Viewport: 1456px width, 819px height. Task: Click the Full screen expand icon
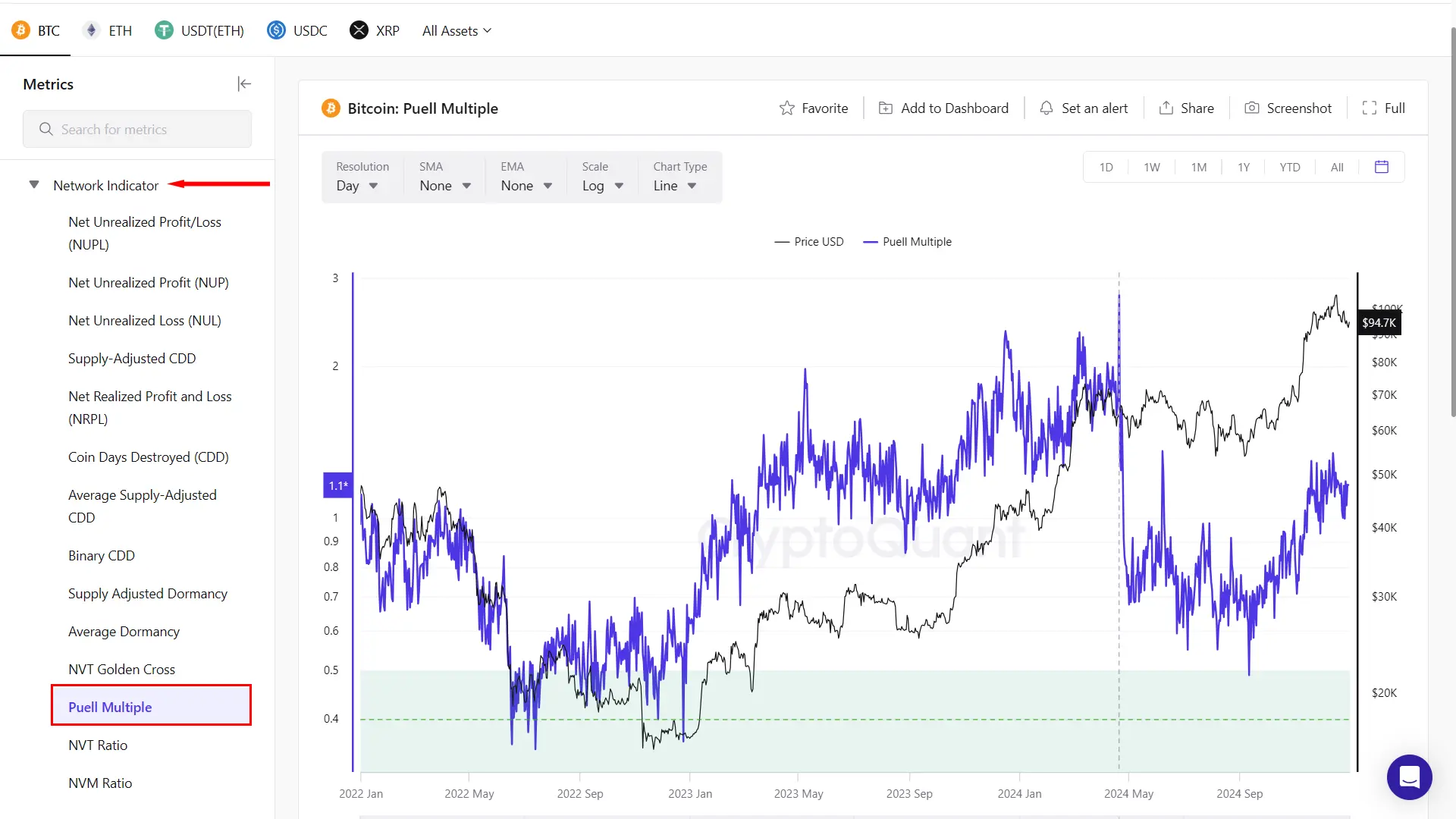pyautogui.click(x=1369, y=108)
